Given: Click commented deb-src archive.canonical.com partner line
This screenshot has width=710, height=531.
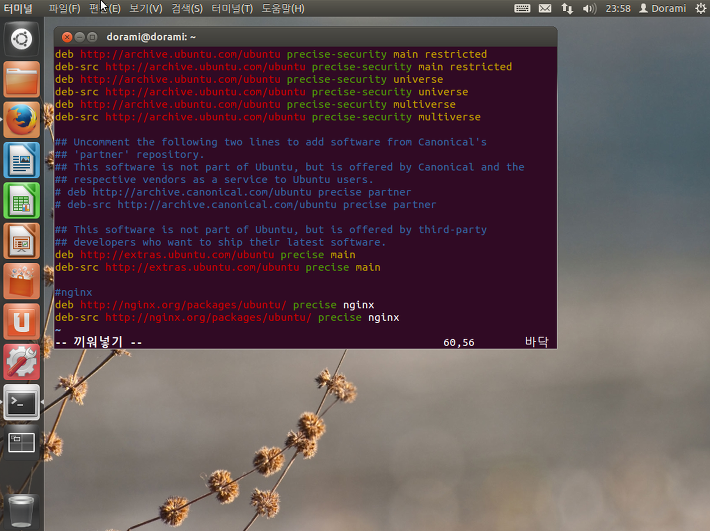Looking at the screenshot, I should pos(245,205).
